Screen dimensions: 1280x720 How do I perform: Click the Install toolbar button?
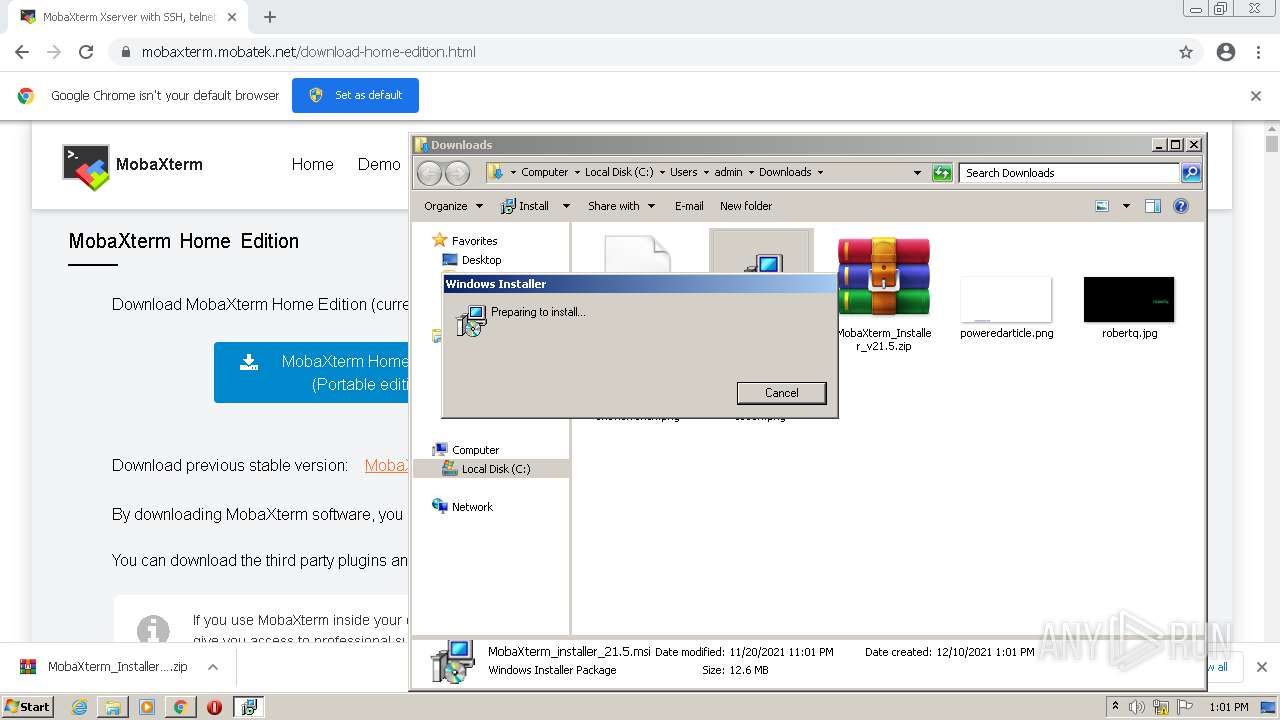coord(525,206)
